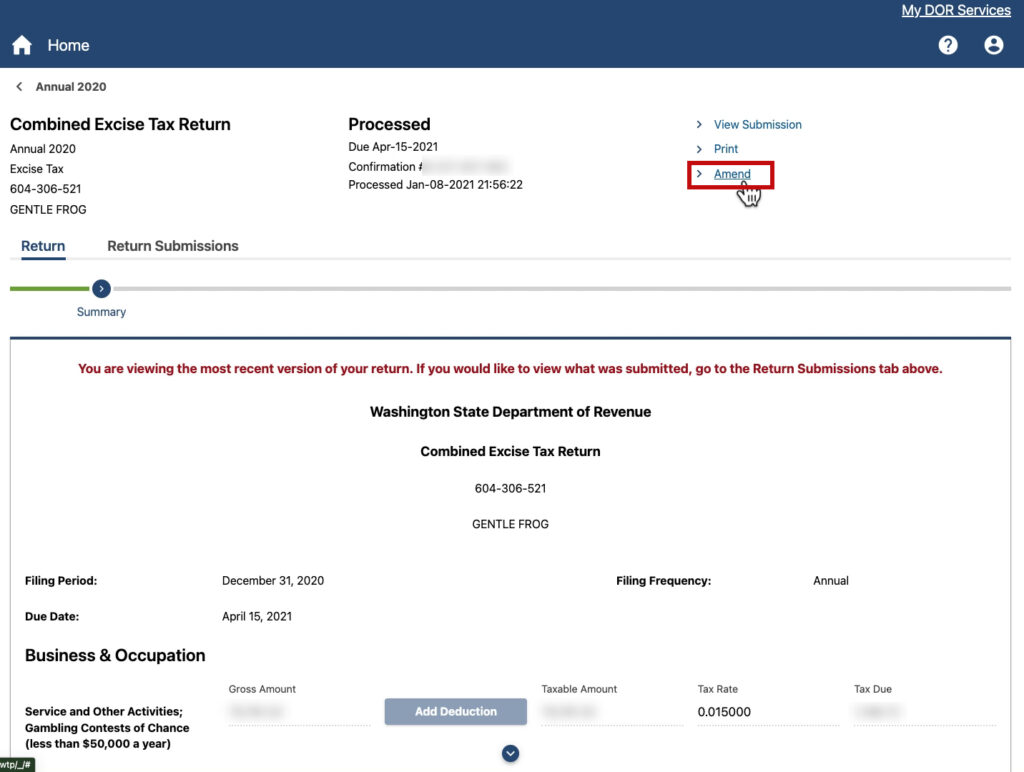Image resolution: width=1024 pixels, height=772 pixels.
Task: Open the My DOR Services link
Action: coord(956,10)
